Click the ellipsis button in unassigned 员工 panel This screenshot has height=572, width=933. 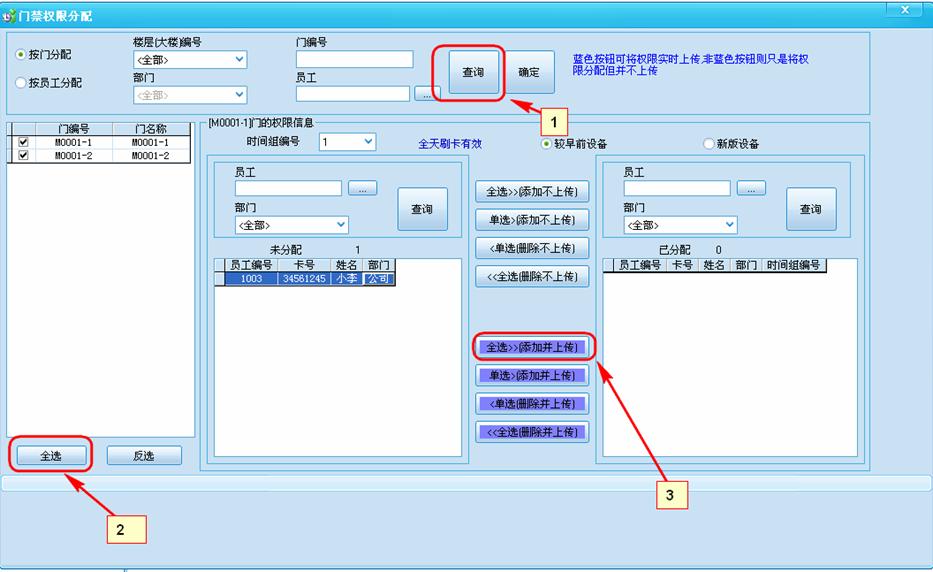click(362, 188)
